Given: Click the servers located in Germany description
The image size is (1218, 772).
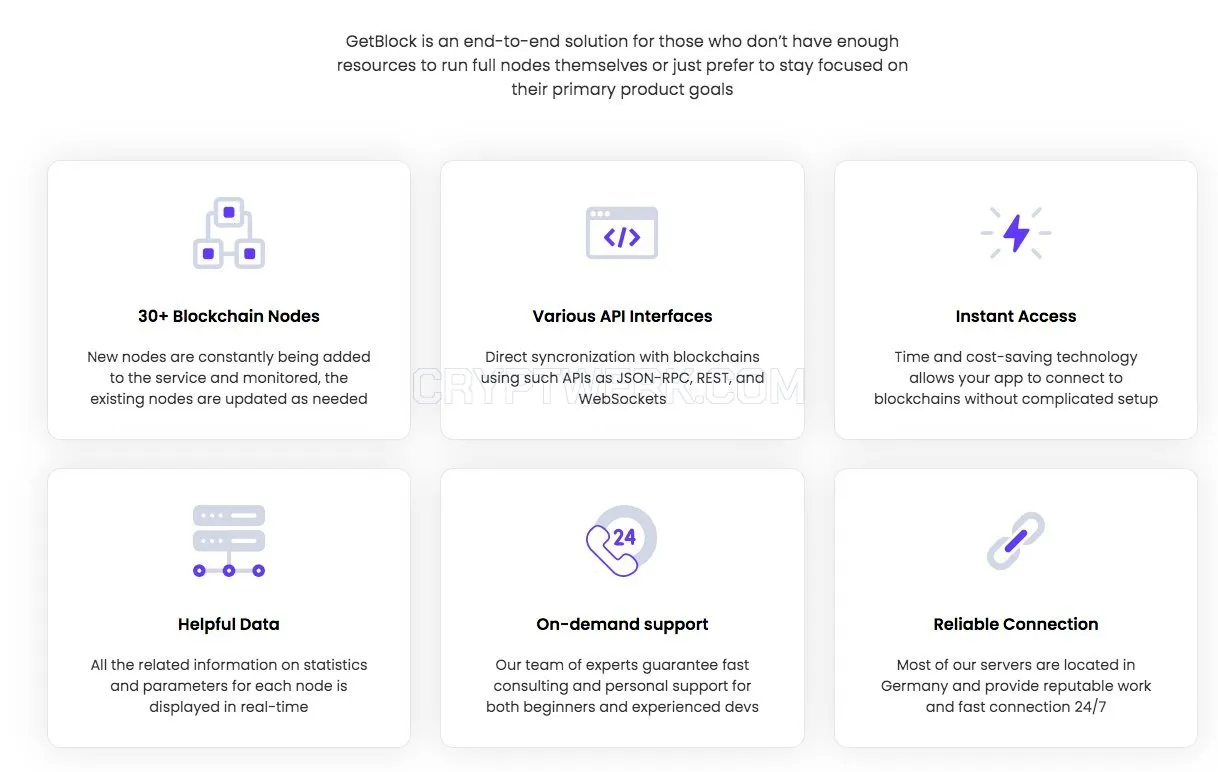Looking at the screenshot, I should tap(1016, 686).
